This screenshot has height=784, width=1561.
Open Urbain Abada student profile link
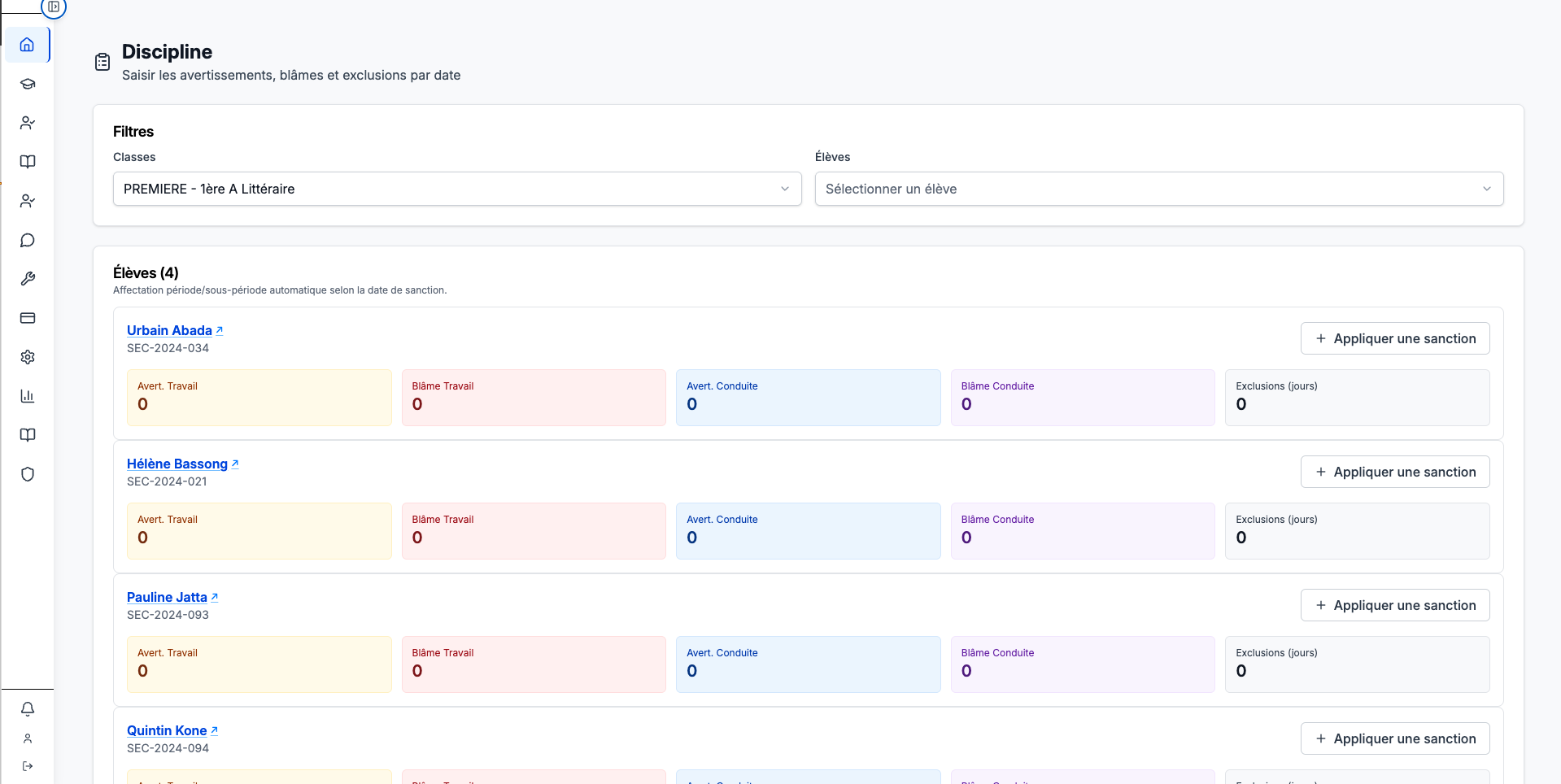[169, 330]
